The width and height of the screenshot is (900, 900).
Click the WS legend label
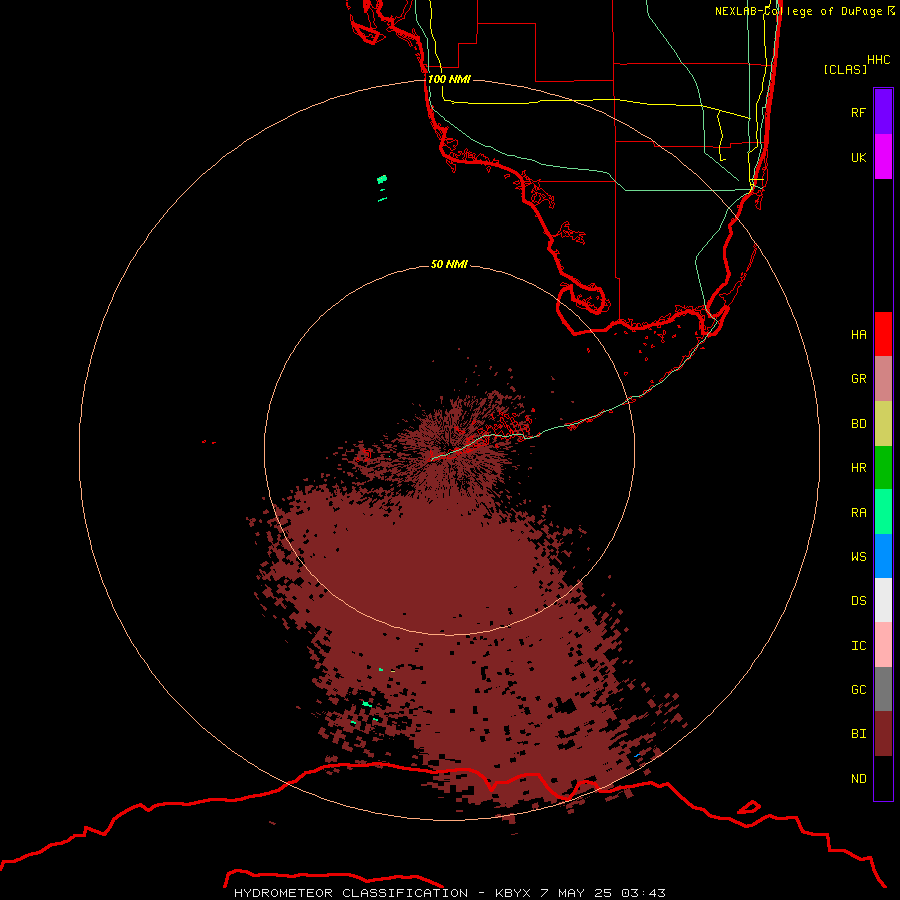click(858, 556)
